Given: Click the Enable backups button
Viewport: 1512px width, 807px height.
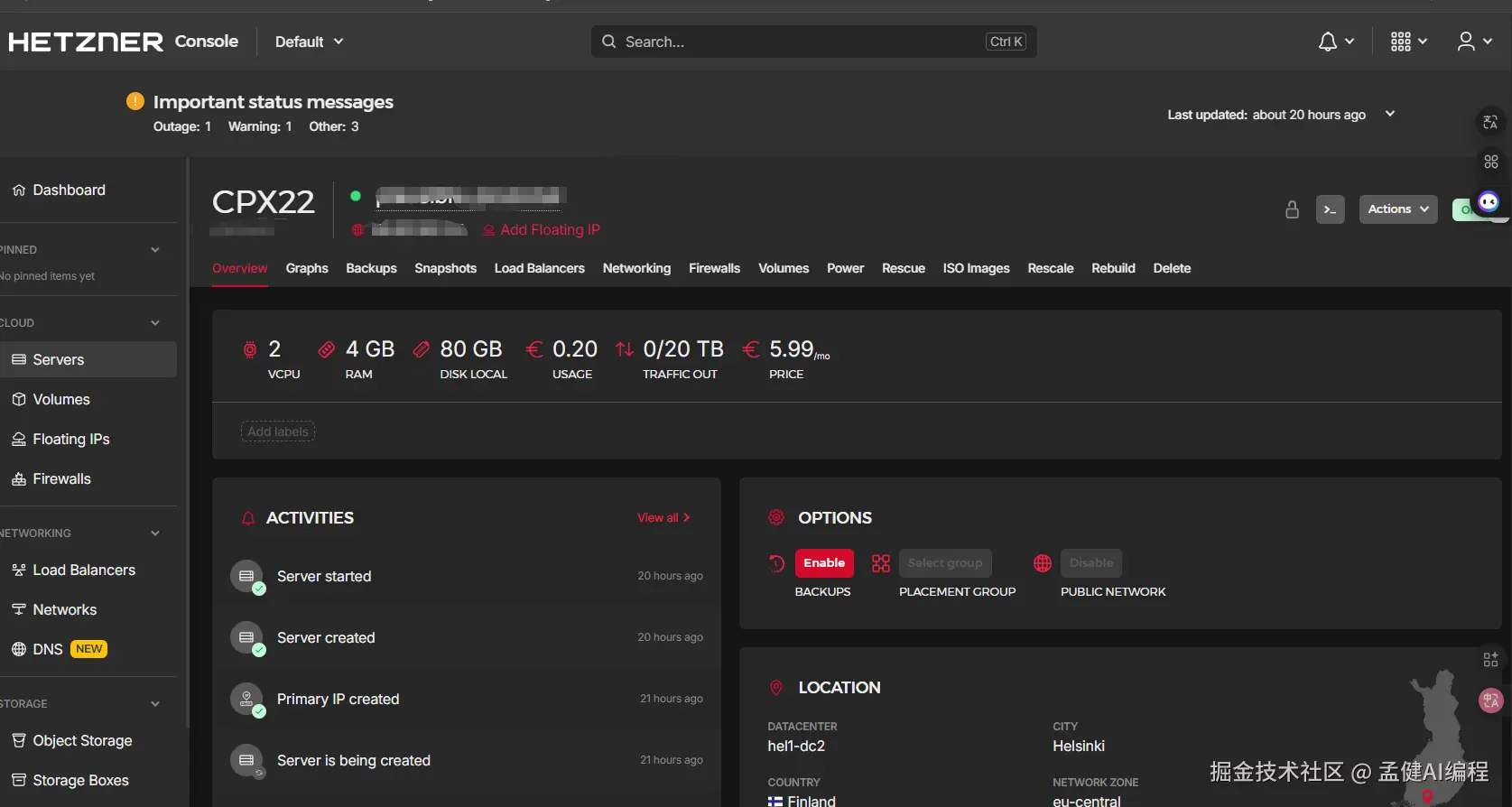Looking at the screenshot, I should pos(824,563).
